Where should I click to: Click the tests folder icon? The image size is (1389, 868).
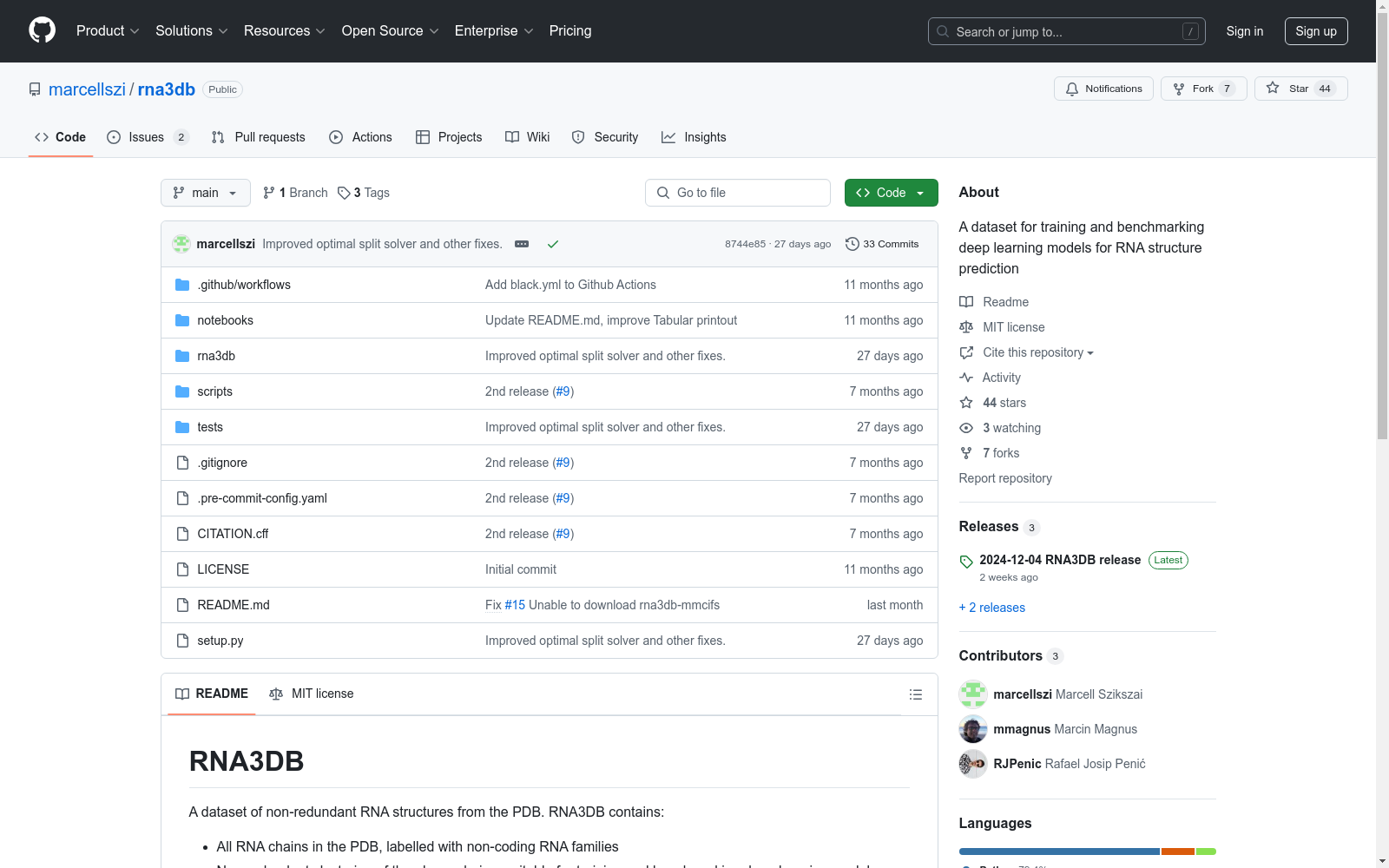(182, 427)
